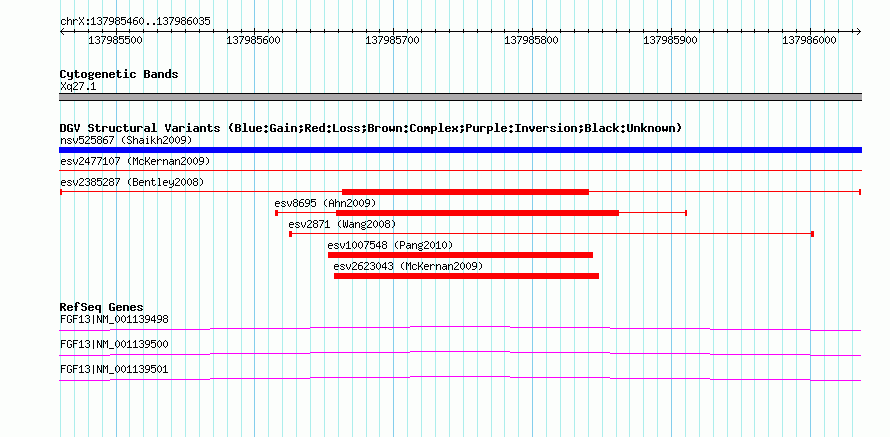890x437 pixels.
Task: Click the esv1007548 (Pang2010) label
Action: tap(390, 245)
